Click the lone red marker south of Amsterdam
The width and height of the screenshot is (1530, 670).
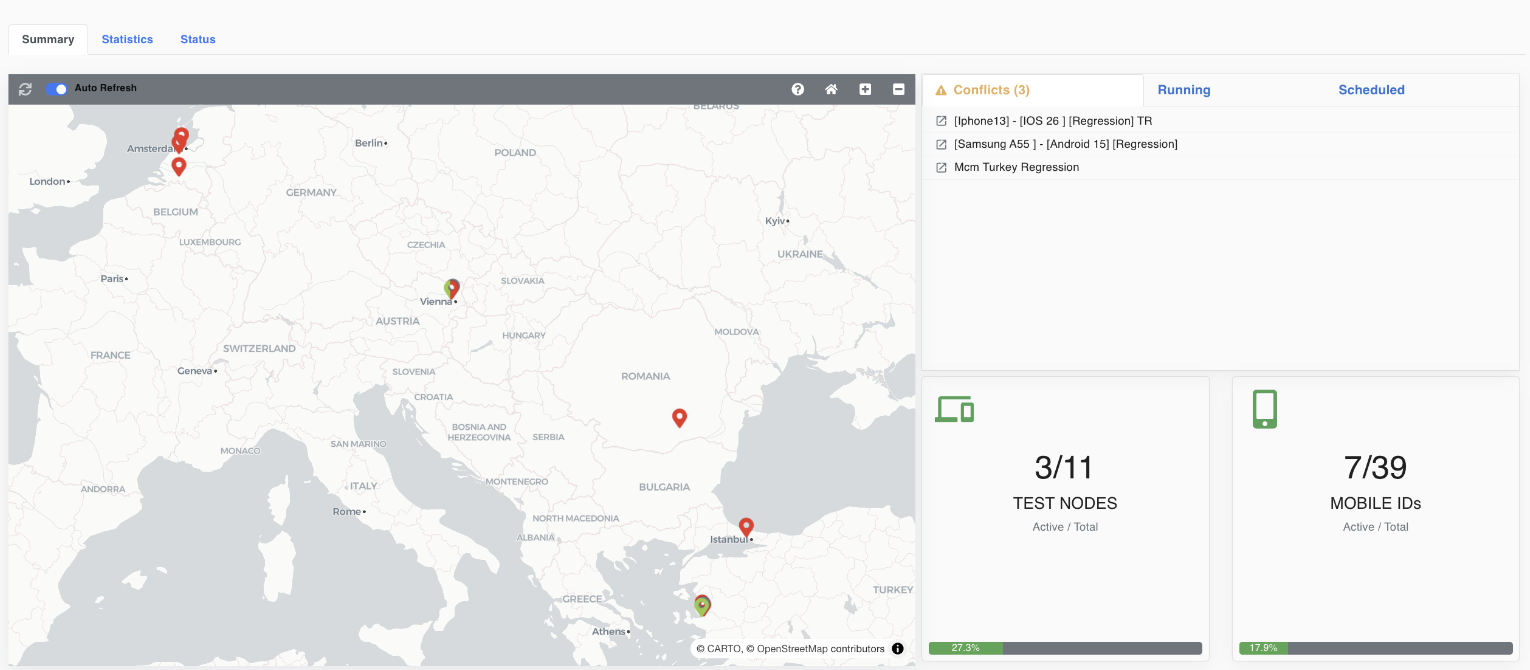pos(179,166)
